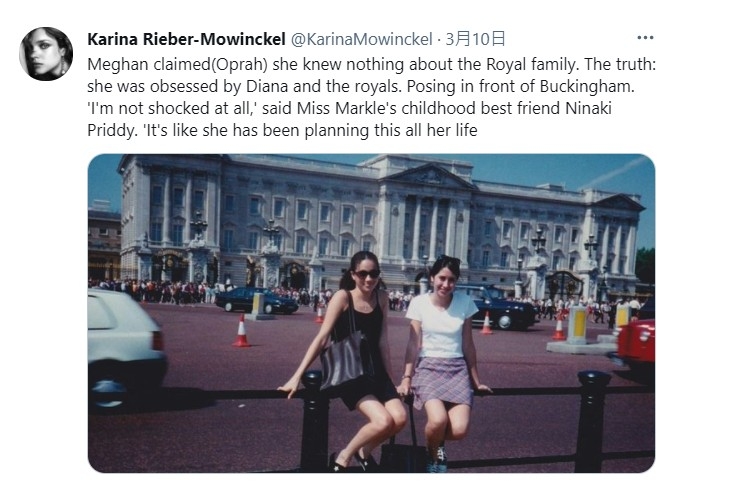Click the name "Priddy." in the tweet text

point(112,130)
